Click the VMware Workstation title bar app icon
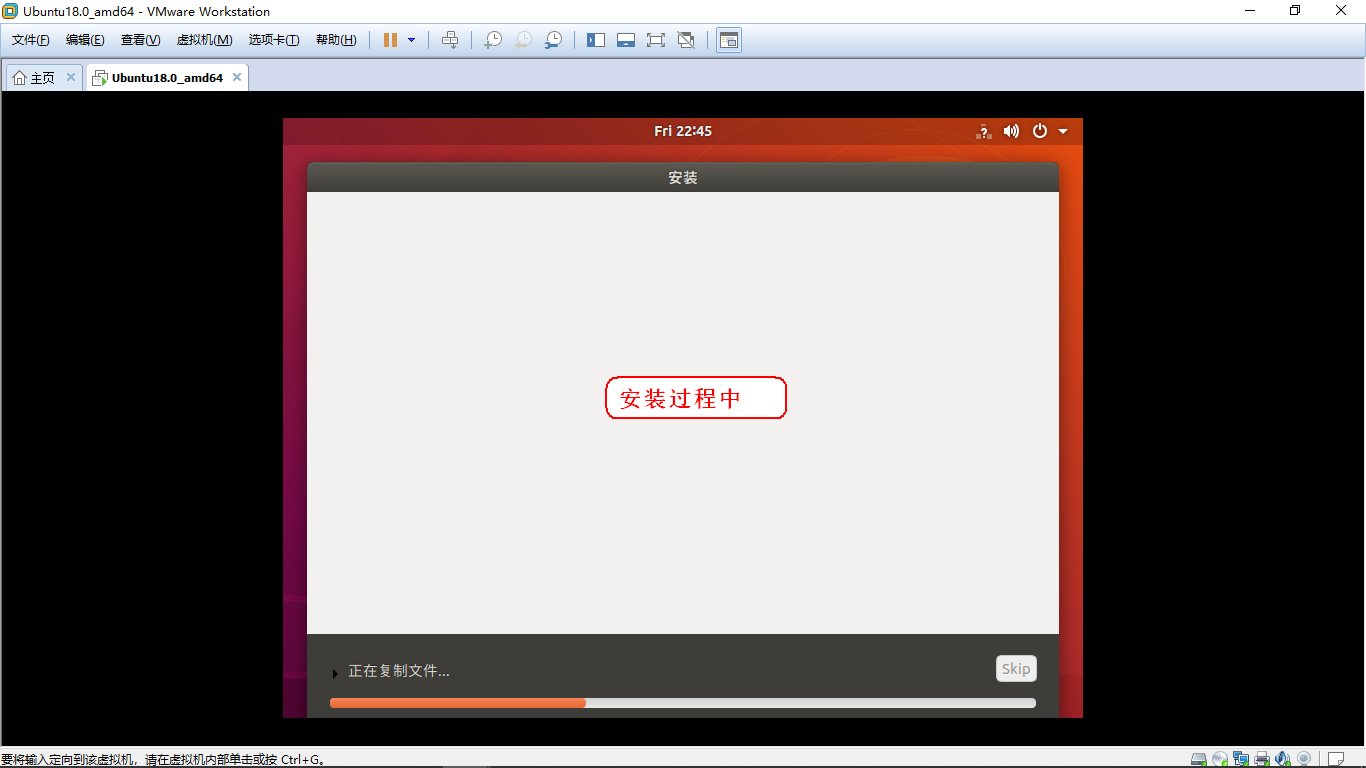This screenshot has height=768, width=1366. tap(11, 11)
